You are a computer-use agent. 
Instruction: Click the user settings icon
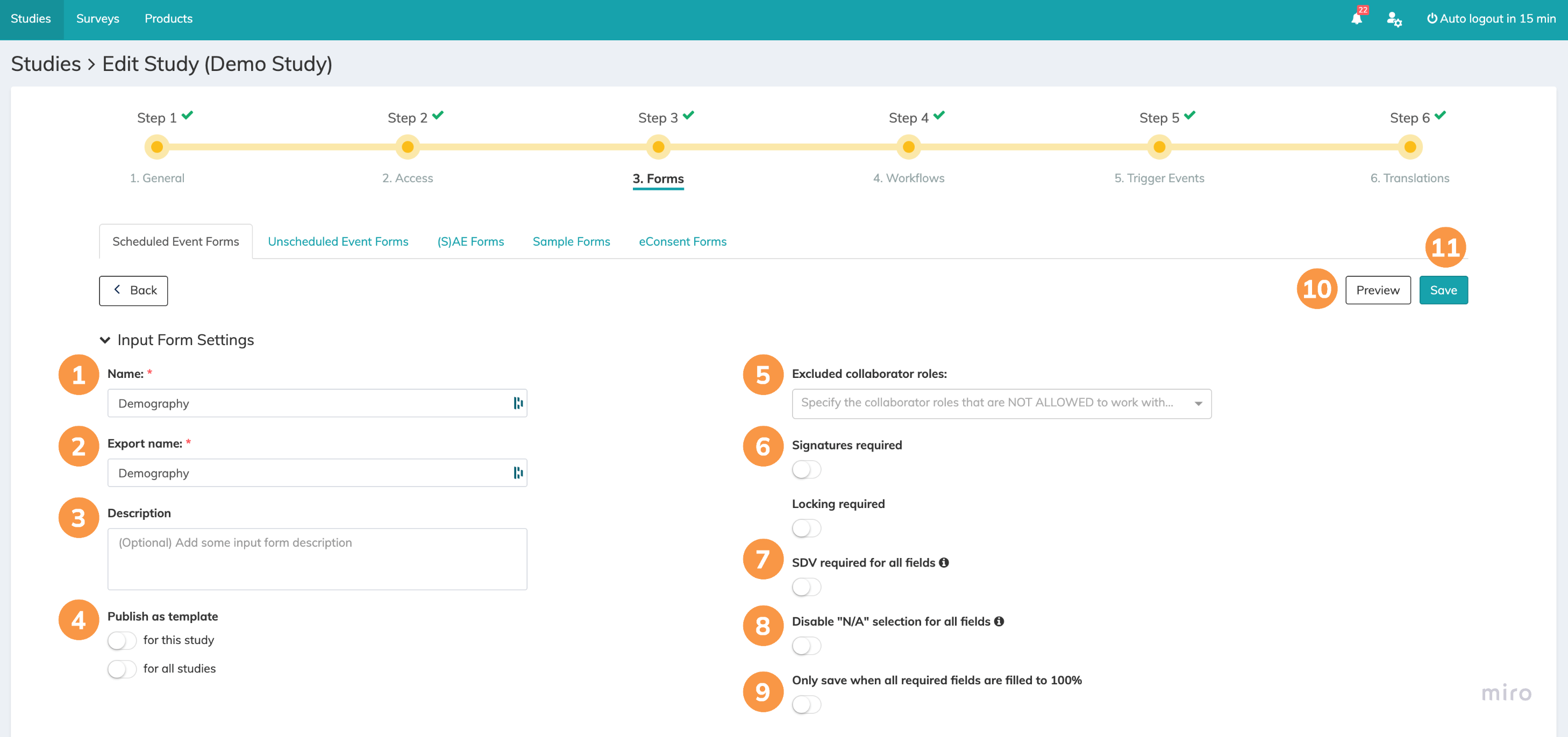(x=1394, y=19)
